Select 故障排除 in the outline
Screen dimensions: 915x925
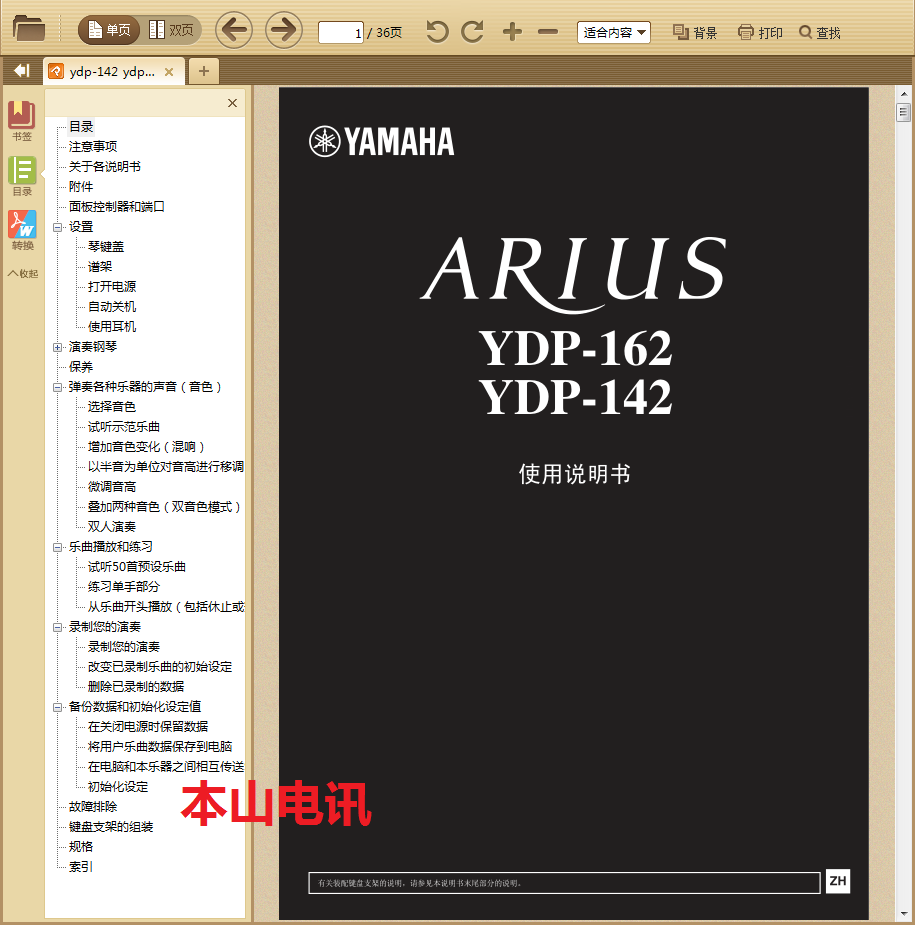tap(93, 806)
